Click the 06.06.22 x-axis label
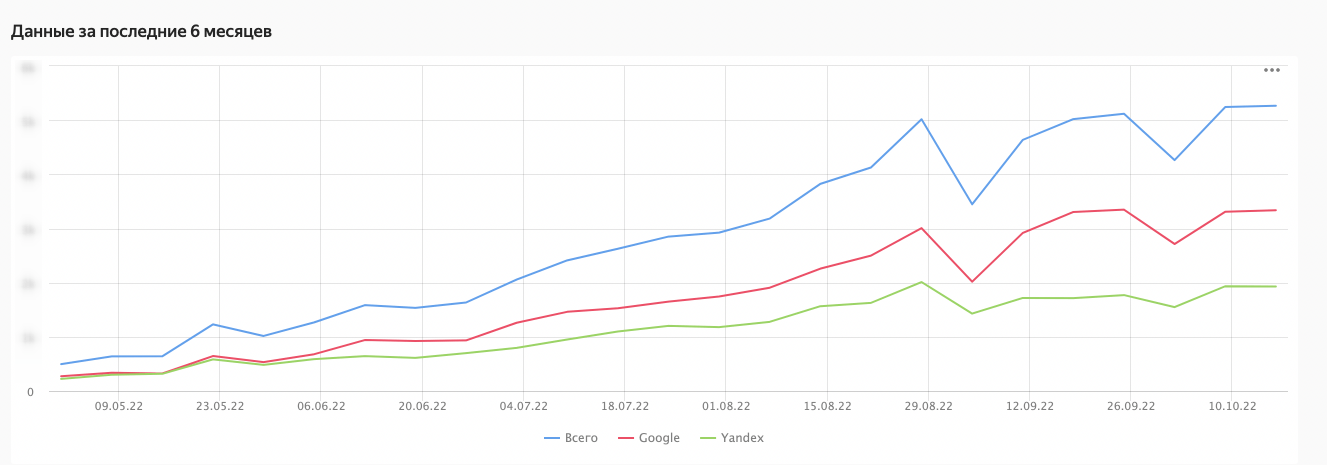The height and width of the screenshot is (465, 1327). (x=321, y=406)
